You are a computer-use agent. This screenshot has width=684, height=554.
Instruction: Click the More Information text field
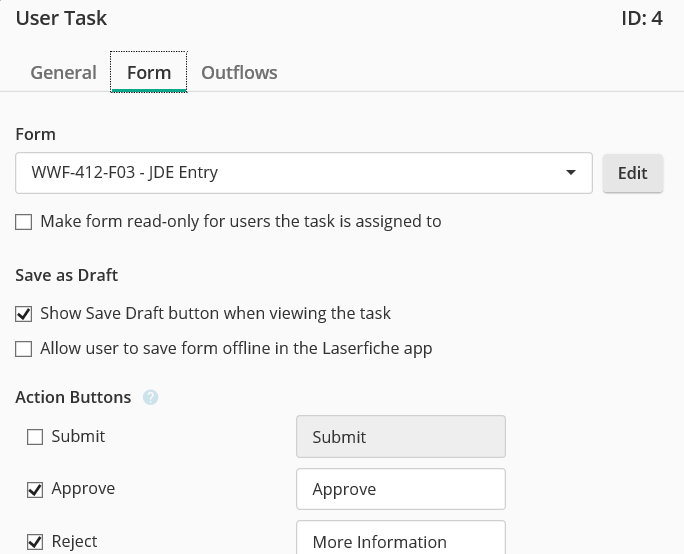coord(401,540)
